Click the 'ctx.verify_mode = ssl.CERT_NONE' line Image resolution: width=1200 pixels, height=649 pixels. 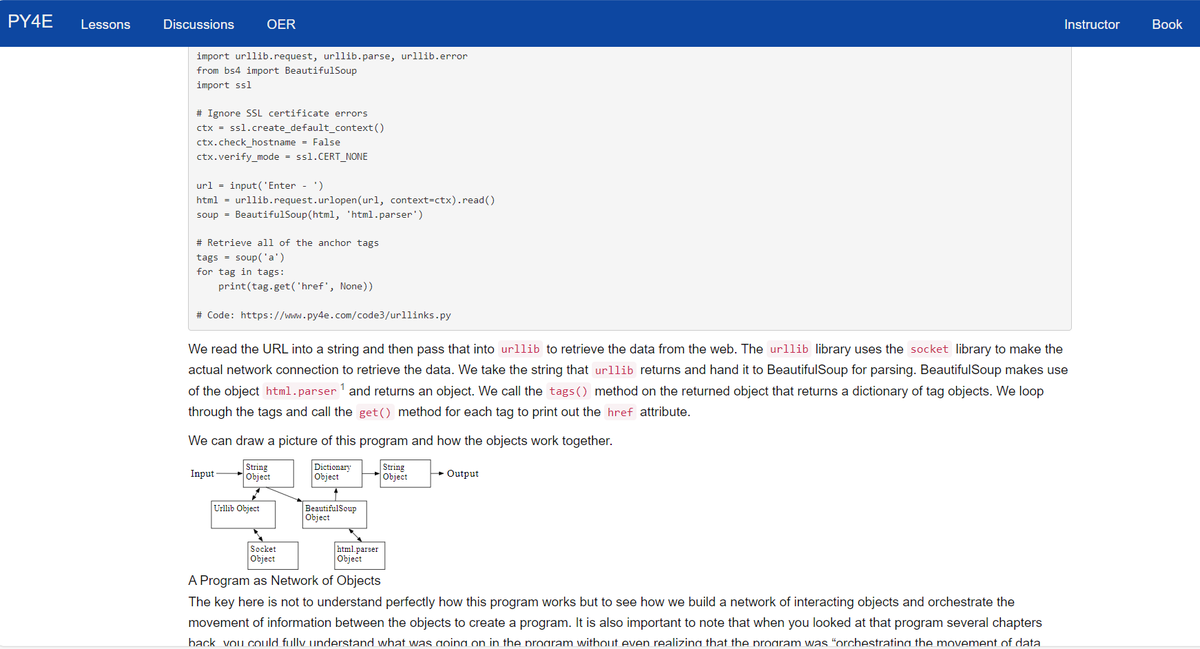point(282,157)
